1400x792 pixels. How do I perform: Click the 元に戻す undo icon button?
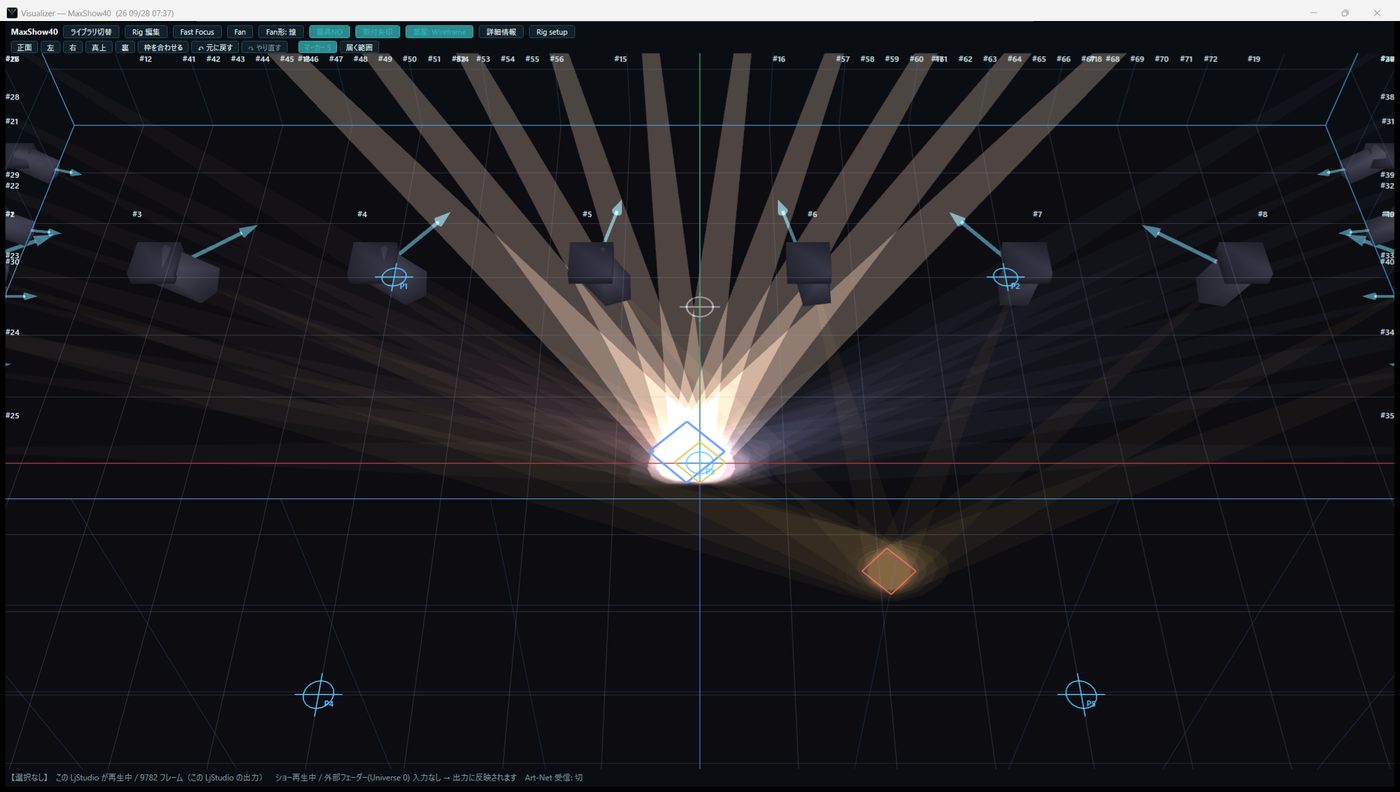[215, 47]
